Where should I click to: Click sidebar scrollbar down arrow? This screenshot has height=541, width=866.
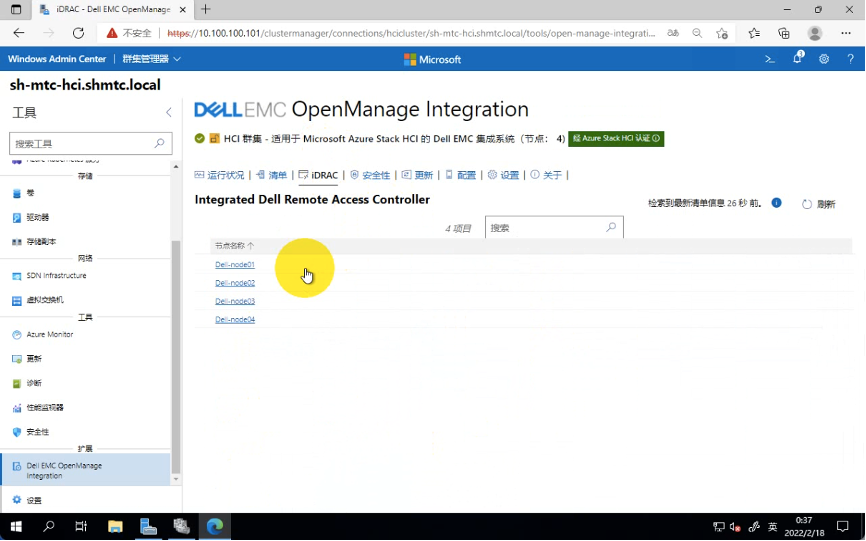[x=176, y=479]
